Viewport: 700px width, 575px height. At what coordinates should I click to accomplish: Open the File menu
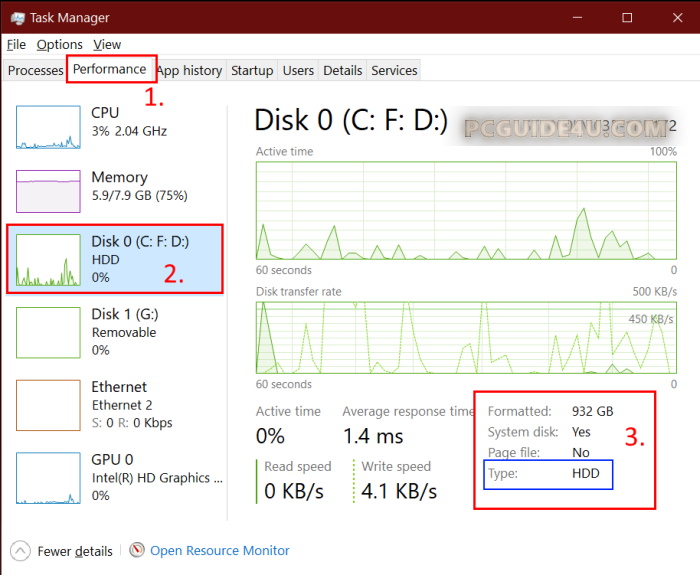point(16,44)
